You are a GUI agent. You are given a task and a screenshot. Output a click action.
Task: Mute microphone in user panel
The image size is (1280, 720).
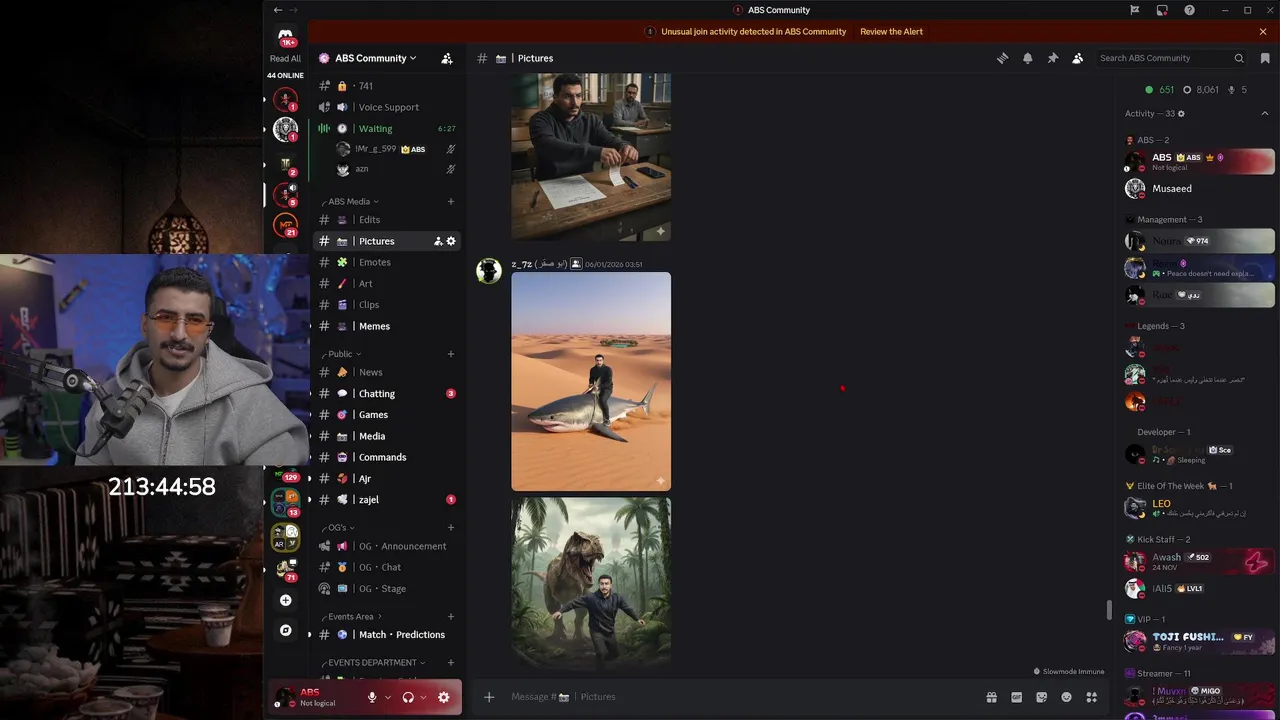coord(372,697)
